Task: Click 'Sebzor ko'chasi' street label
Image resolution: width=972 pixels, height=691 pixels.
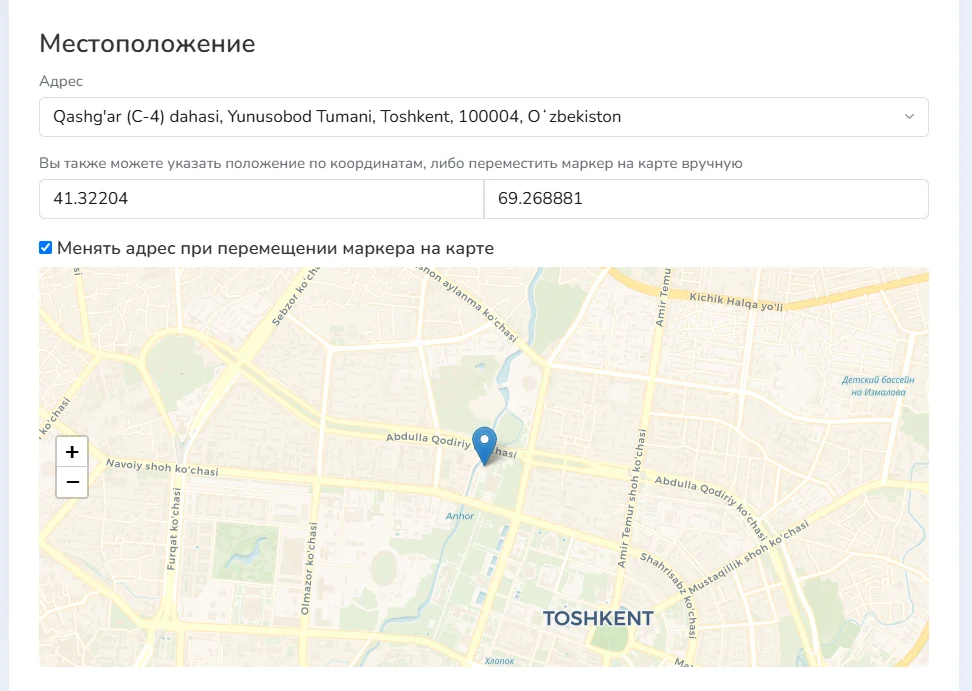Action: [x=296, y=296]
